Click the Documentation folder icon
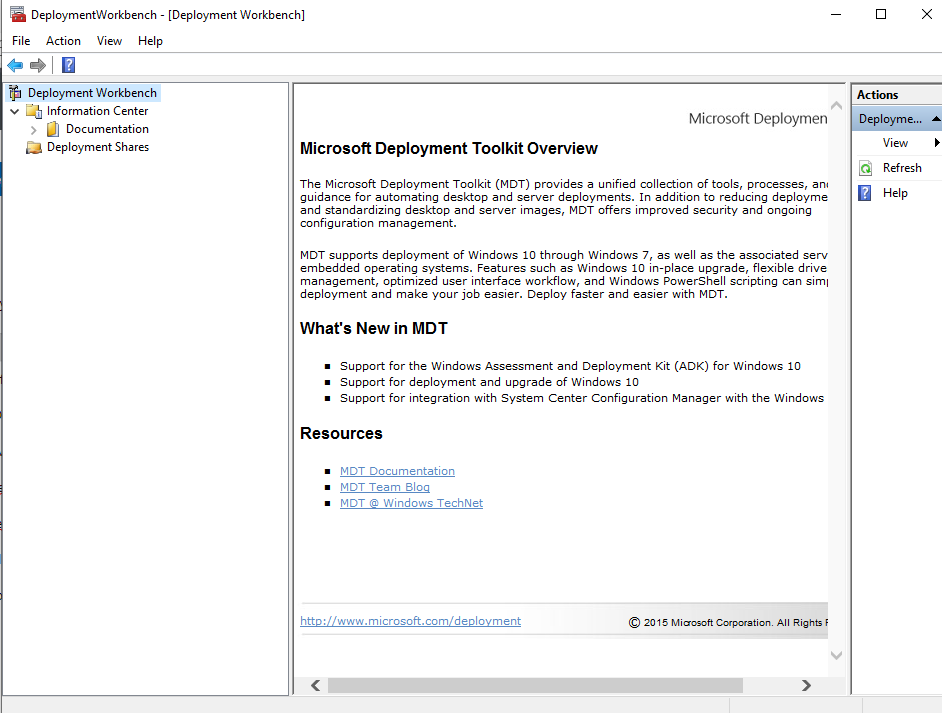942x713 pixels. click(x=53, y=129)
